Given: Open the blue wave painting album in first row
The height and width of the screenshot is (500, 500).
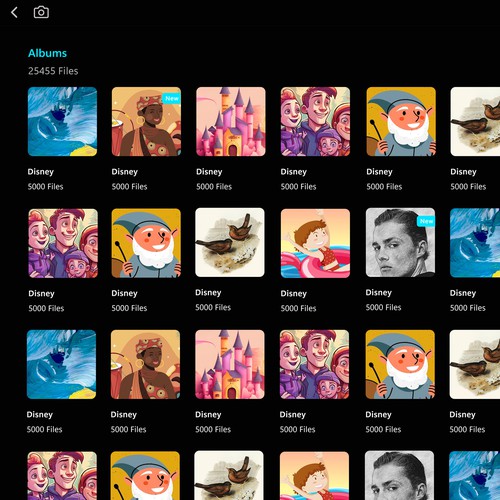Looking at the screenshot, I should coord(62,122).
